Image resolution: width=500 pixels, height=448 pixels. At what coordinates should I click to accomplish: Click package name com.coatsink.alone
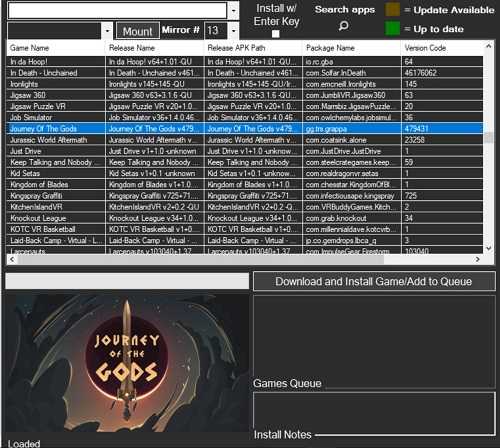pos(336,140)
